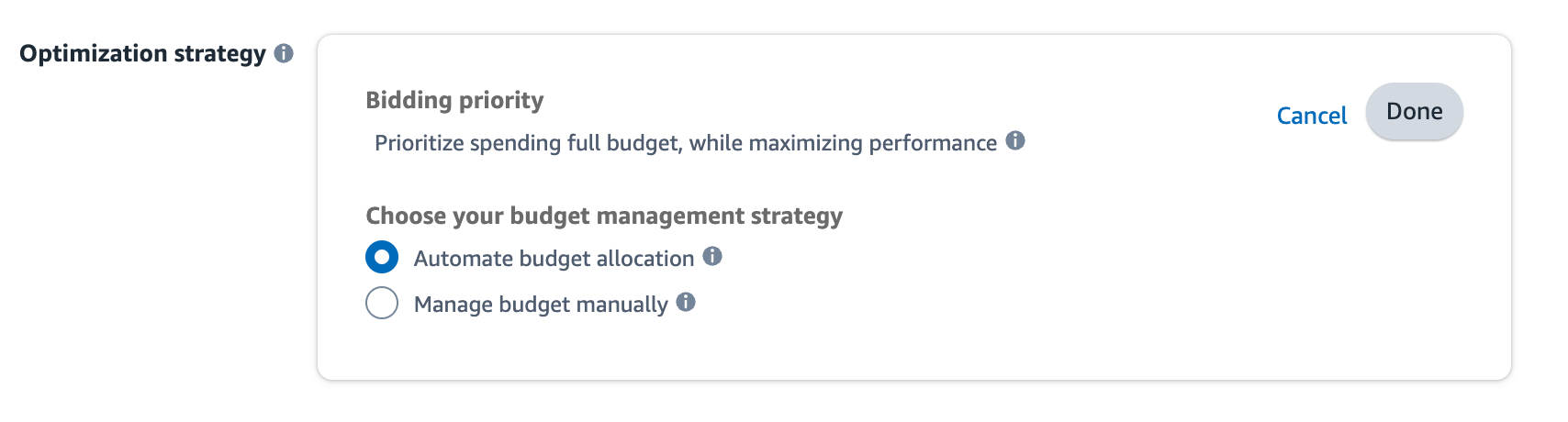Click Choose your budget management strategy heading
Image resolution: width=1568 pixels, height=422 pixels.
[603, 216]
